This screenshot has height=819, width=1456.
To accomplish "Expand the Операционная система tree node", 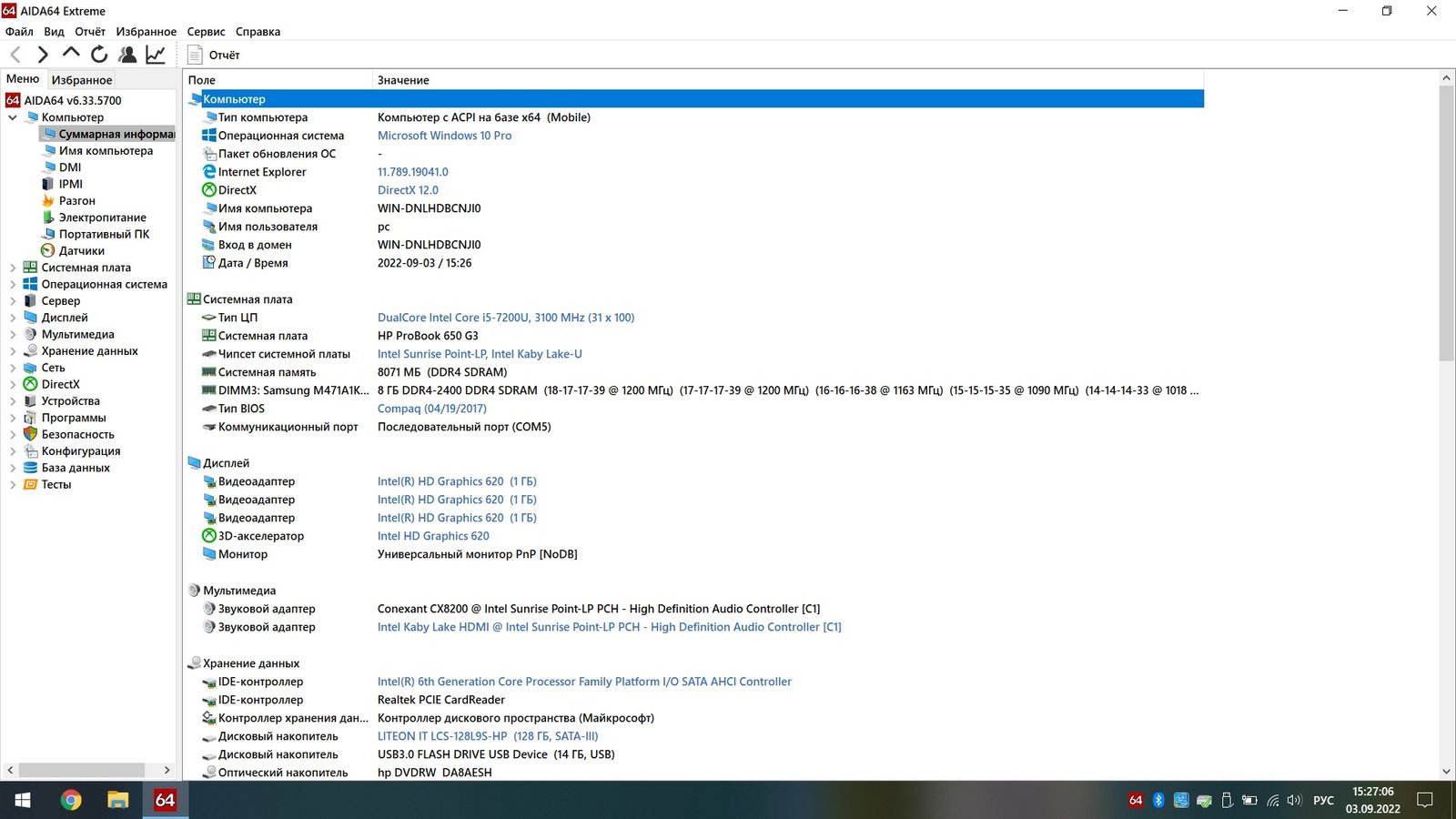I will pyautogui.click(x=13, y=284).
